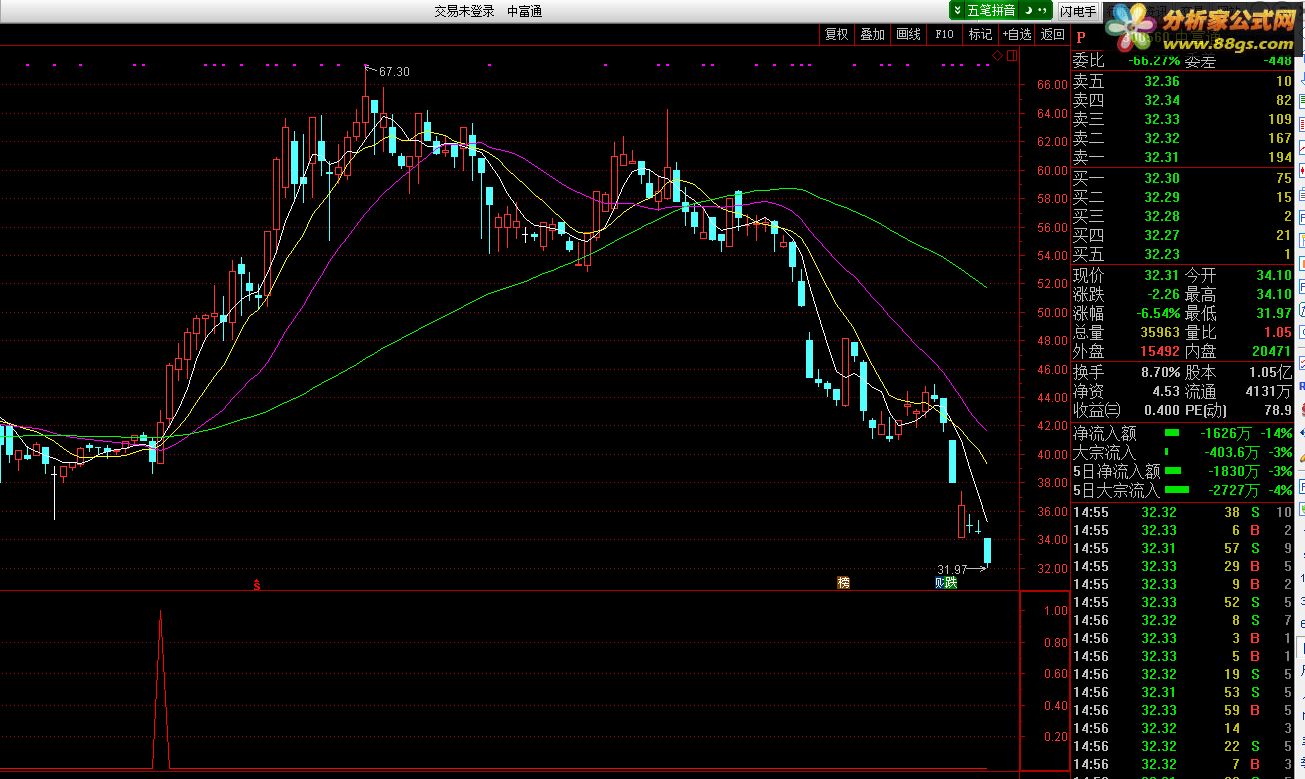This screenshot has height=779, width=1305.
Task: Click the red $ marker below chart
Action: coord(257,585)
